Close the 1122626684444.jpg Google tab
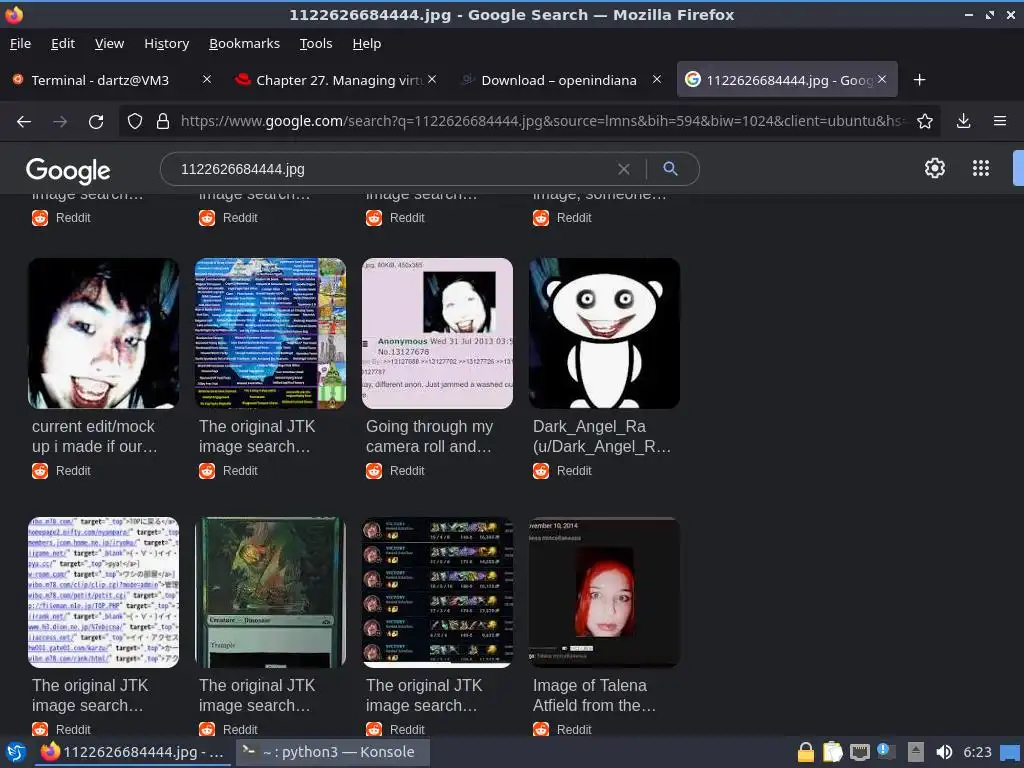 coord(882,79)
